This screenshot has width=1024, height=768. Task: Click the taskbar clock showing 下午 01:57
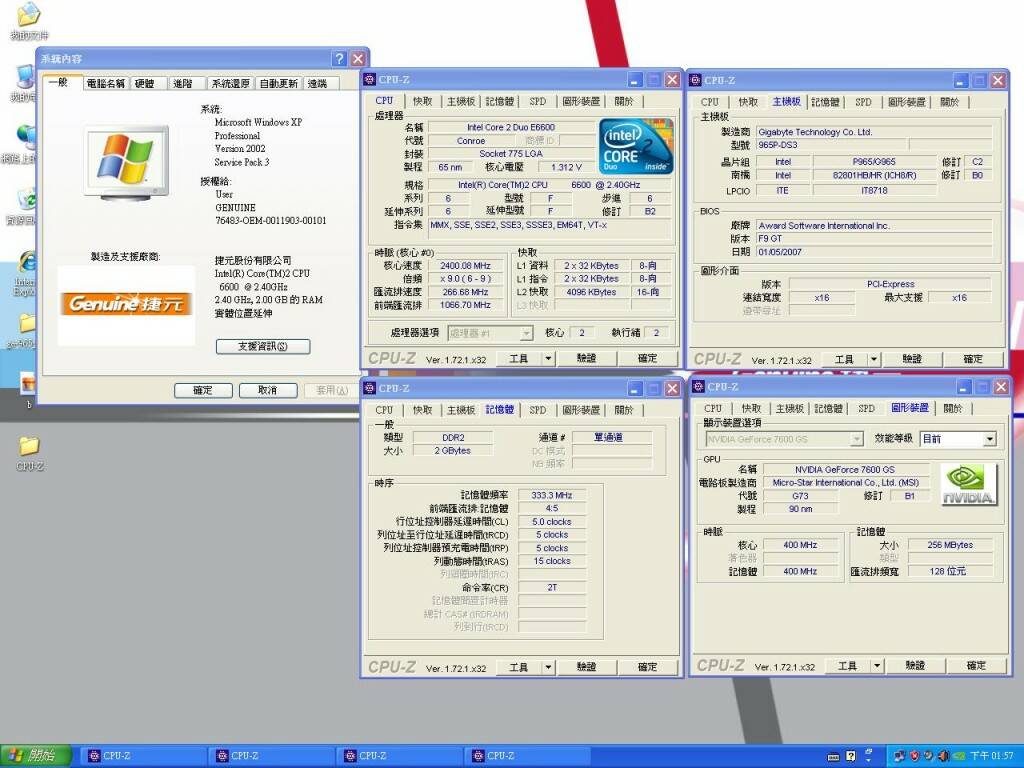(x=991, y=756)
